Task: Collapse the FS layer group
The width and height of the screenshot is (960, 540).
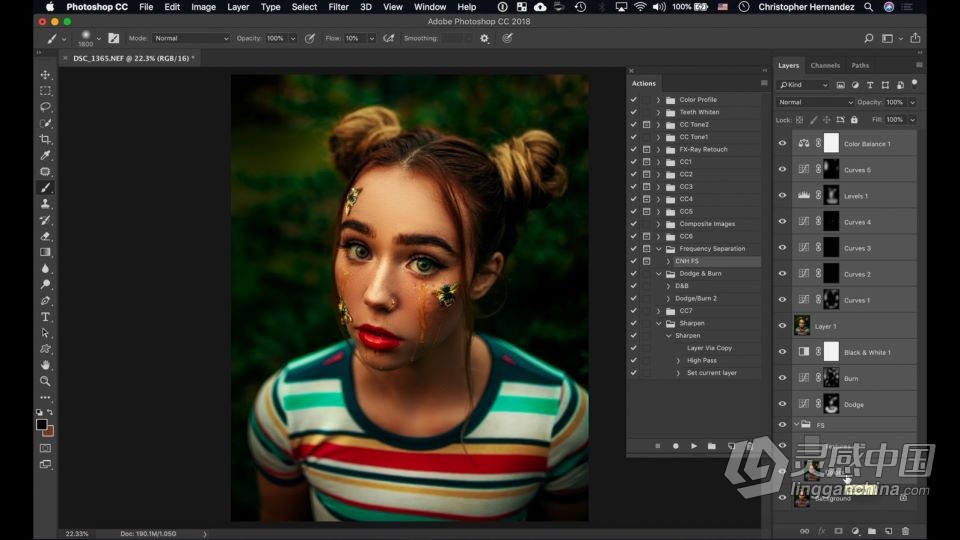Action: (x=797, y=424)
